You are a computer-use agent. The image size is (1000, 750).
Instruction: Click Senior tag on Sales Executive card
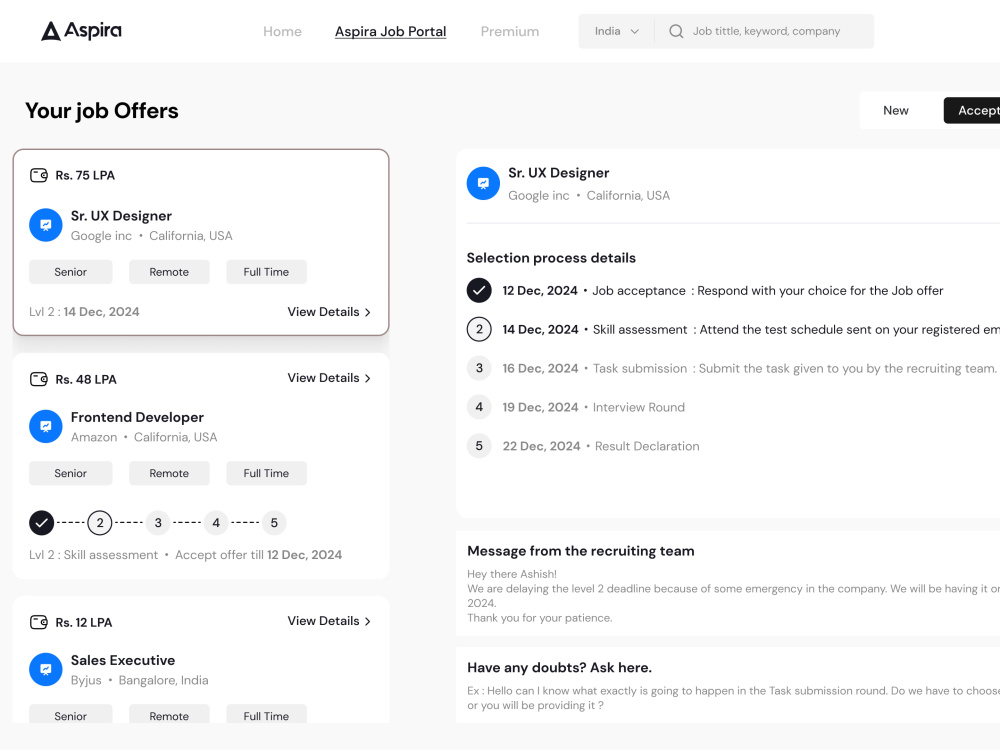71,714
